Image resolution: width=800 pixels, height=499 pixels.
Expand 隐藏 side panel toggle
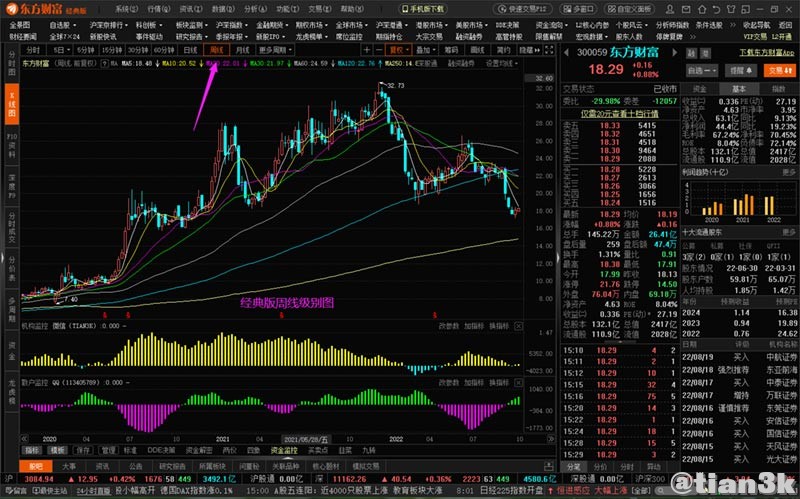(x=529, y=49)
